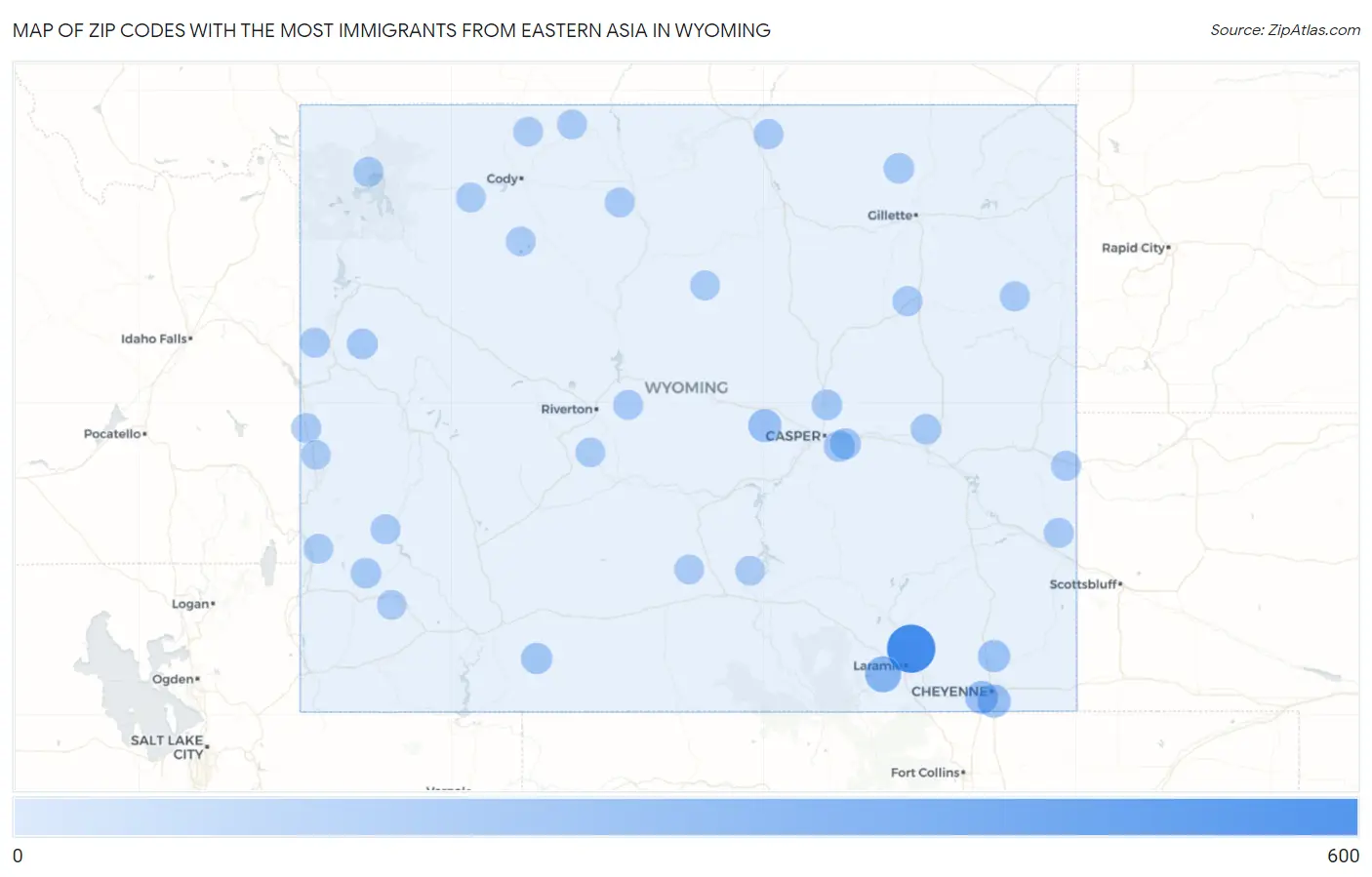Image resolution: width=1372 pixels, height=877 pixels.
Task: Click the bubble directly above Gillette label
Action: click(899, 168)
